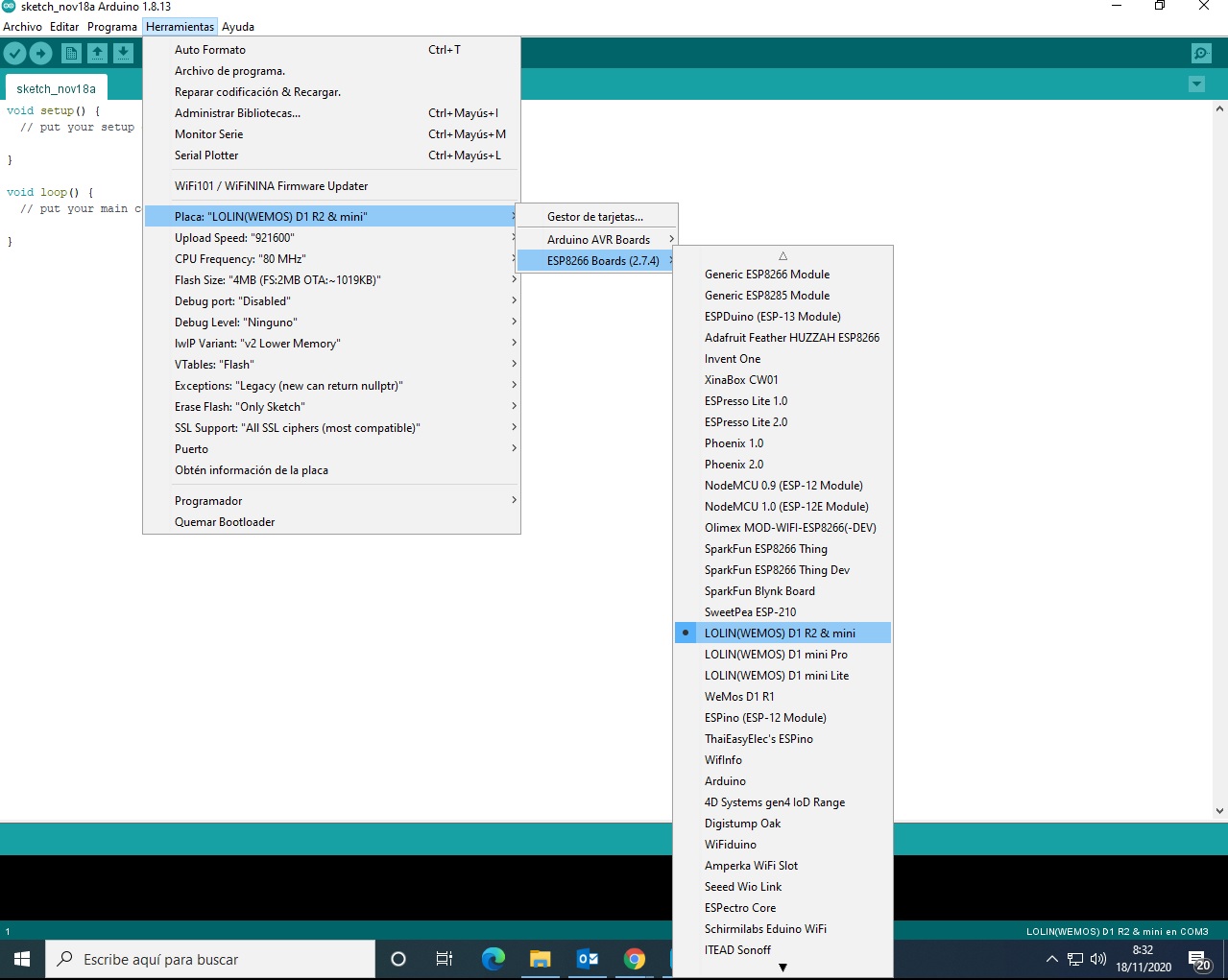The height and width of the screenshot is (980, 1228).
Task: Expand the Programador submenu
Action: pos(332,501)
